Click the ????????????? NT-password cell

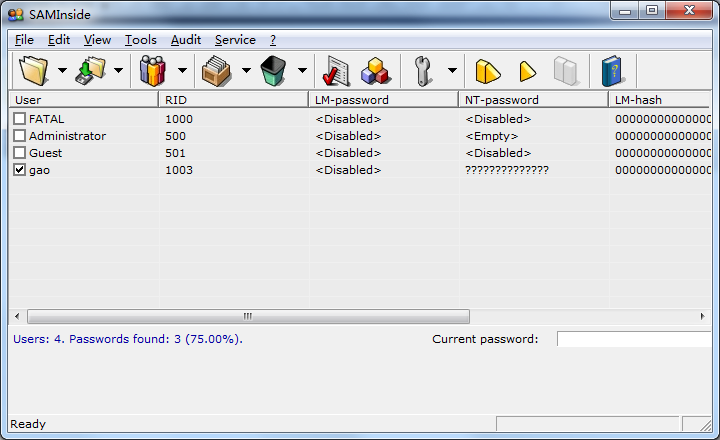pyautogui.click(x=507, y=170)
